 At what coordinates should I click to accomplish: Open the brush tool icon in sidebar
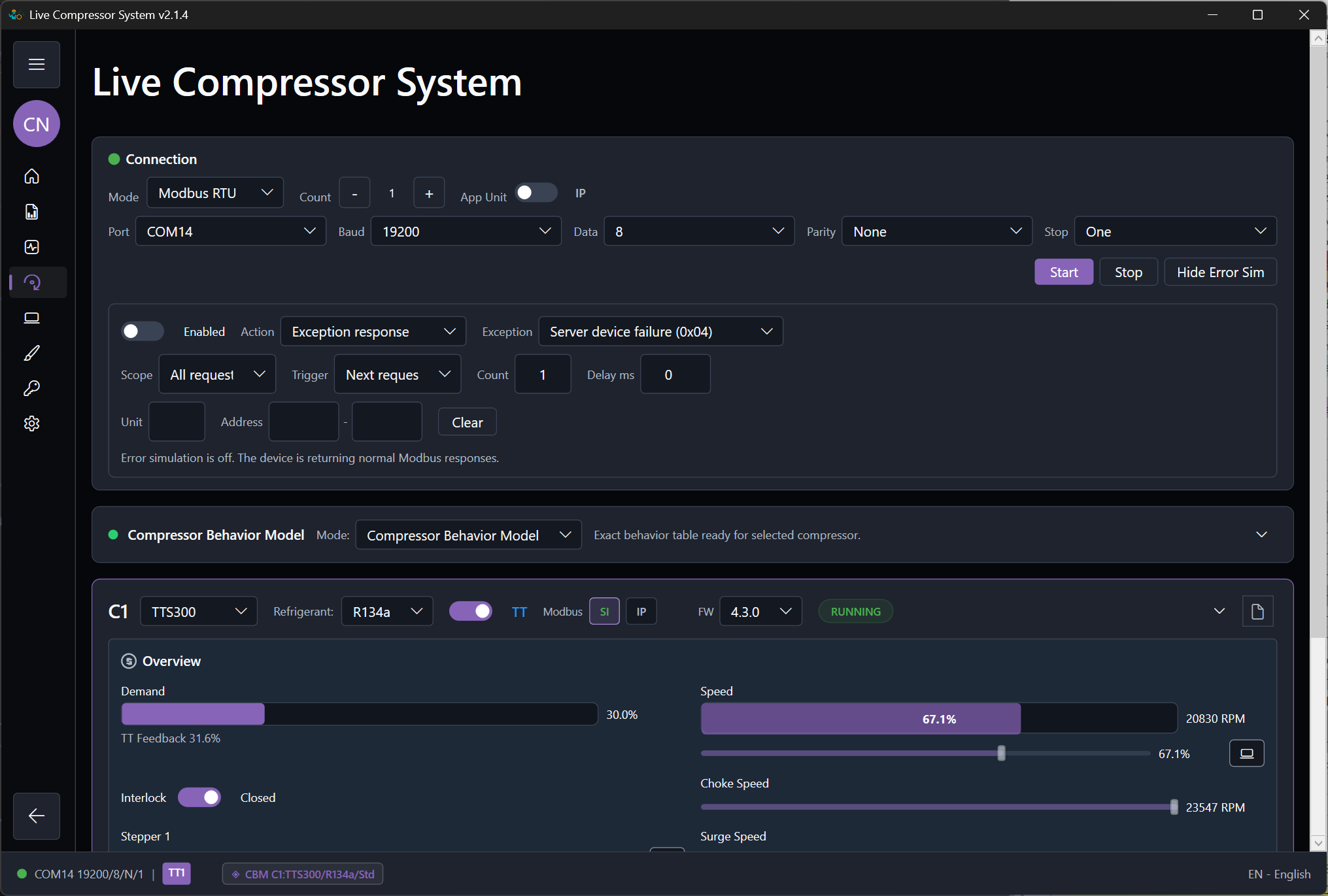click(31, 353)
